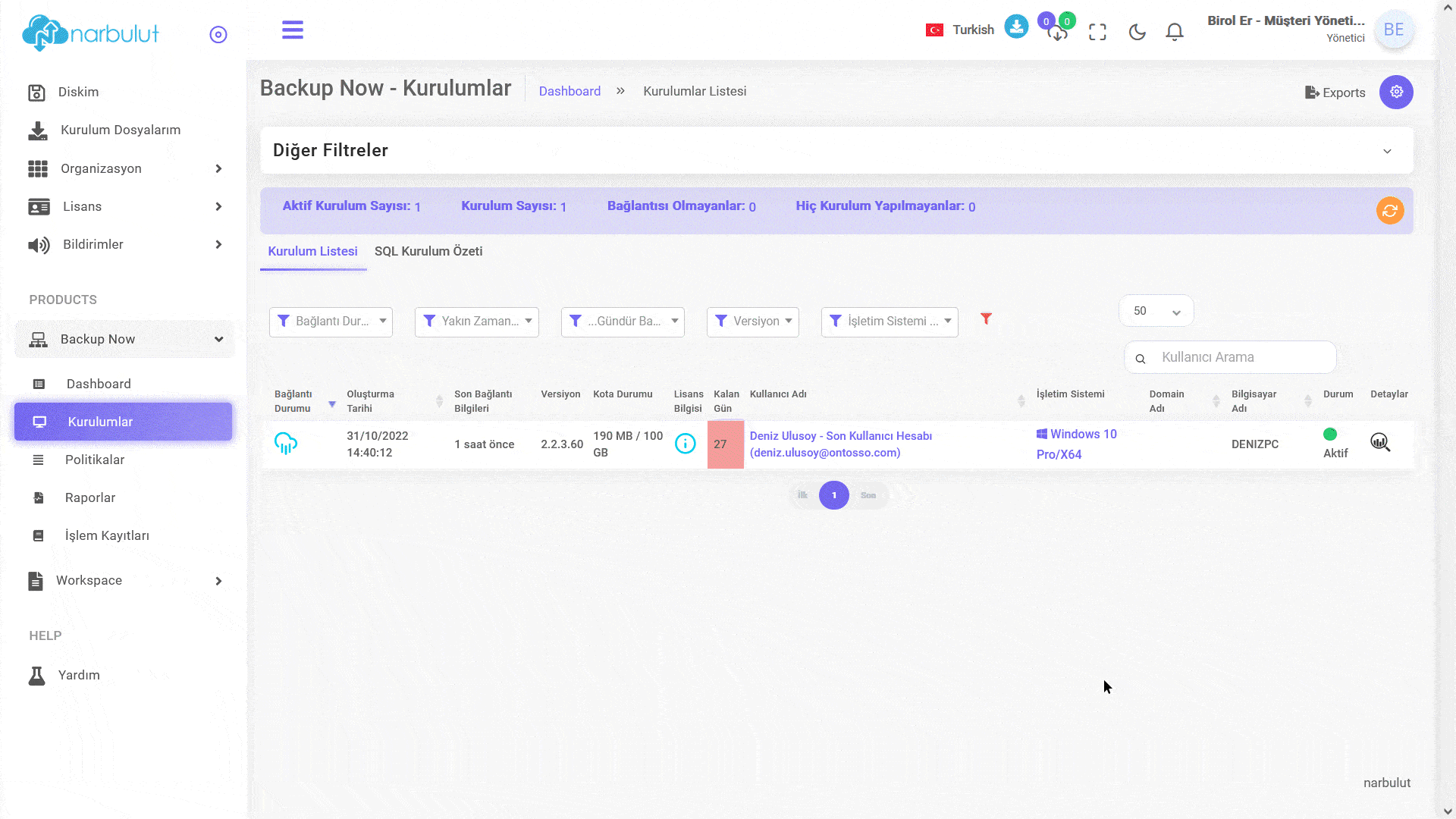Expand the Organizasyon menu

click(125, 168)
